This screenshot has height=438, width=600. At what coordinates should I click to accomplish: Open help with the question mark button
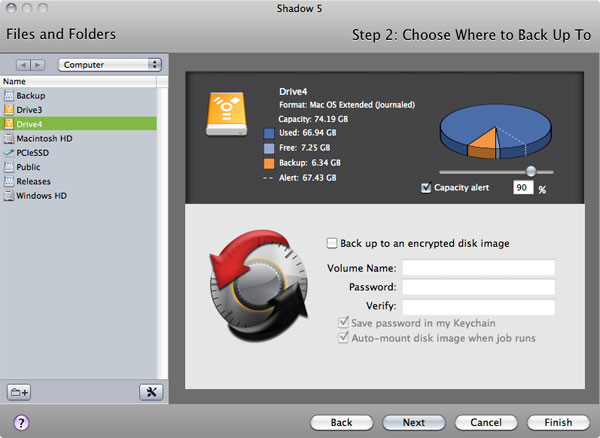click(21, 423)
